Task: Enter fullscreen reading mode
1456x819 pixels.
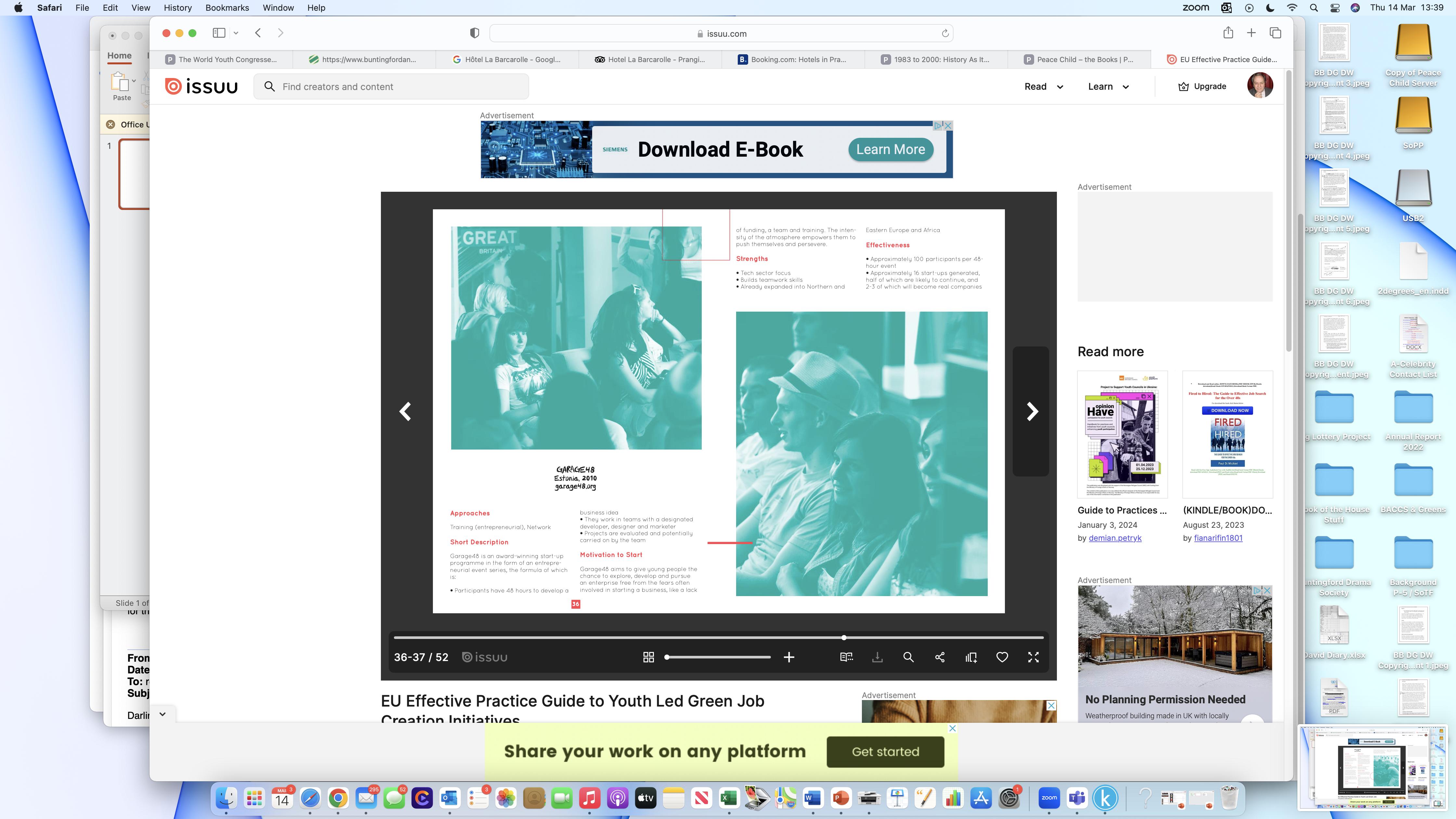Action: click(1033, 657)
